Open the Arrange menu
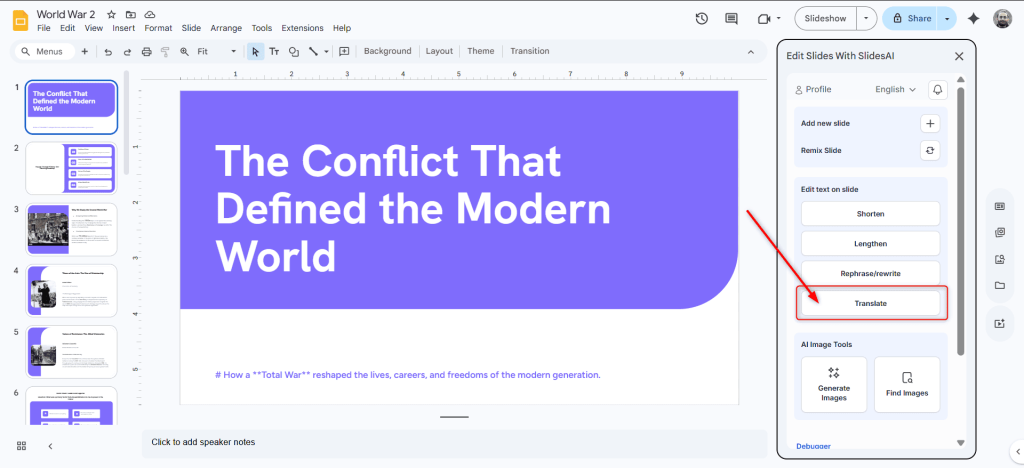The width and height of the screenshot is (1024, 468). (x=226, y=28)
